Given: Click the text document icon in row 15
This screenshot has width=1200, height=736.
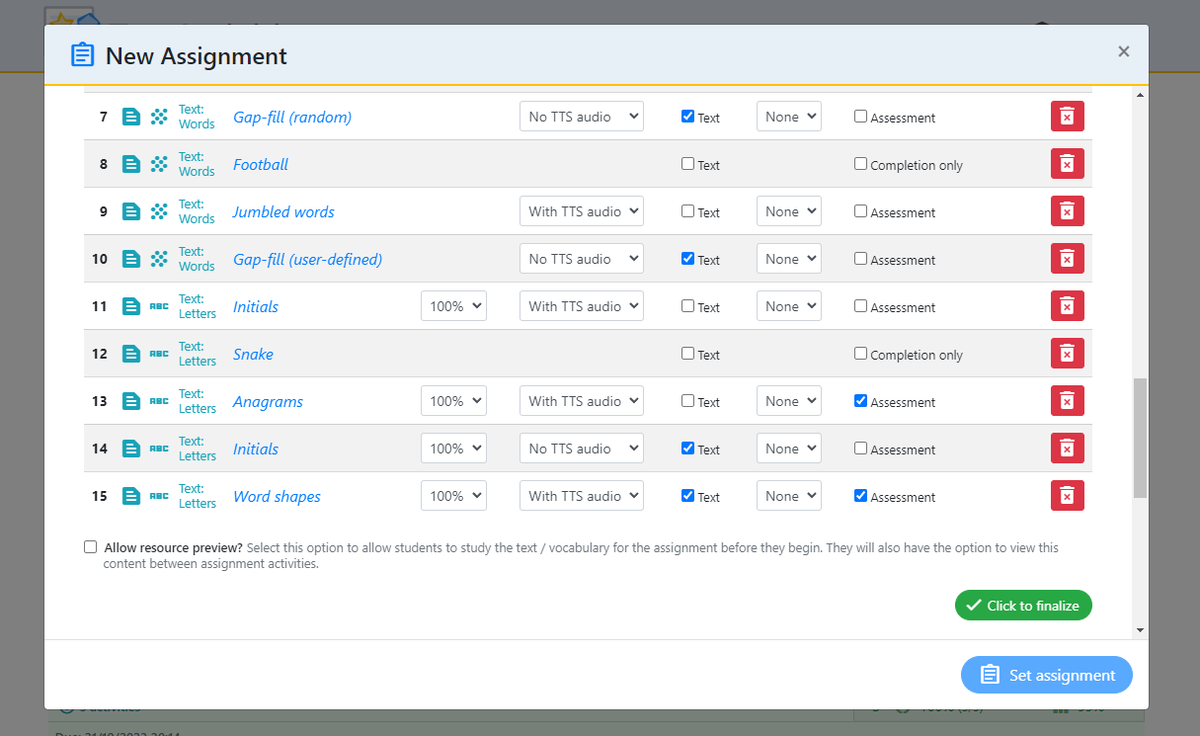Looking at the screenshot, I should [x=131, y=496].
